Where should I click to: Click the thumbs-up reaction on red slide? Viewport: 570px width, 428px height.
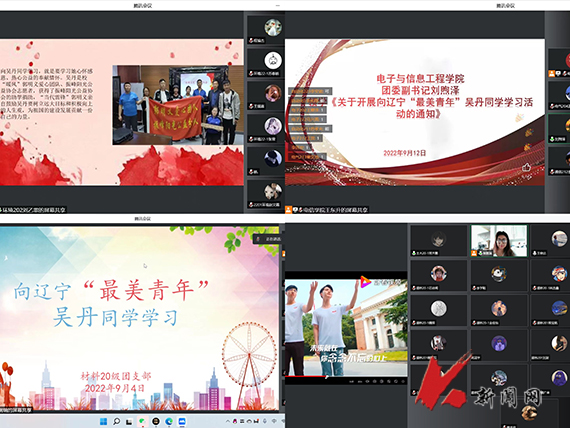click(526, 167)
